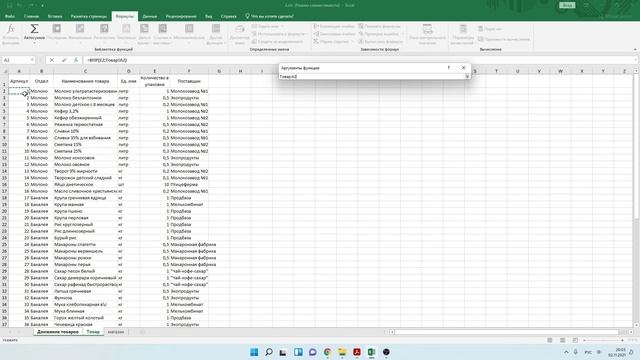Switch to Page Layout view in the status bar
Image resolution: width=640 pixels, height=360 pixels.
coord(562,340)
